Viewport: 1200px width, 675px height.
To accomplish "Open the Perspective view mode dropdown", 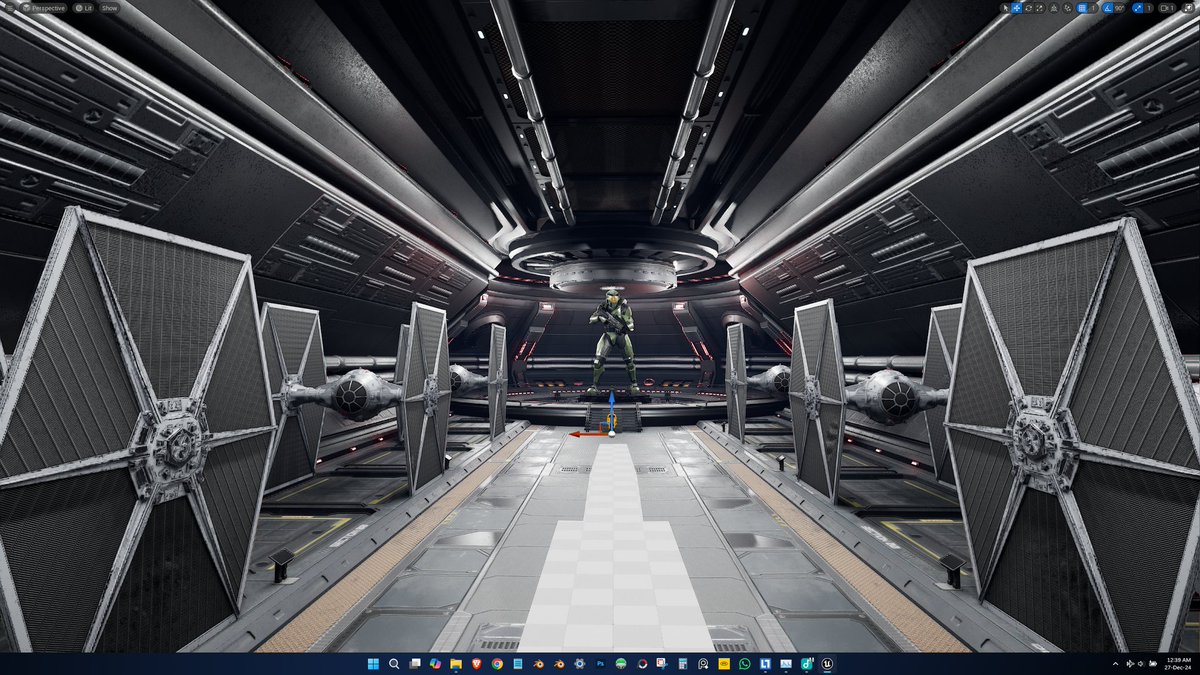I will (x=43, y=7).
